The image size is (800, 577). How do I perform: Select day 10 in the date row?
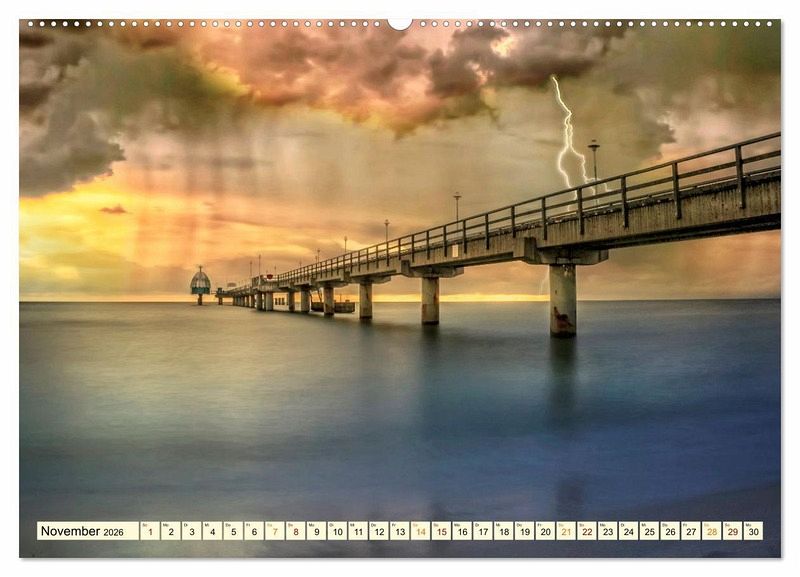click(x=337, y=531)
